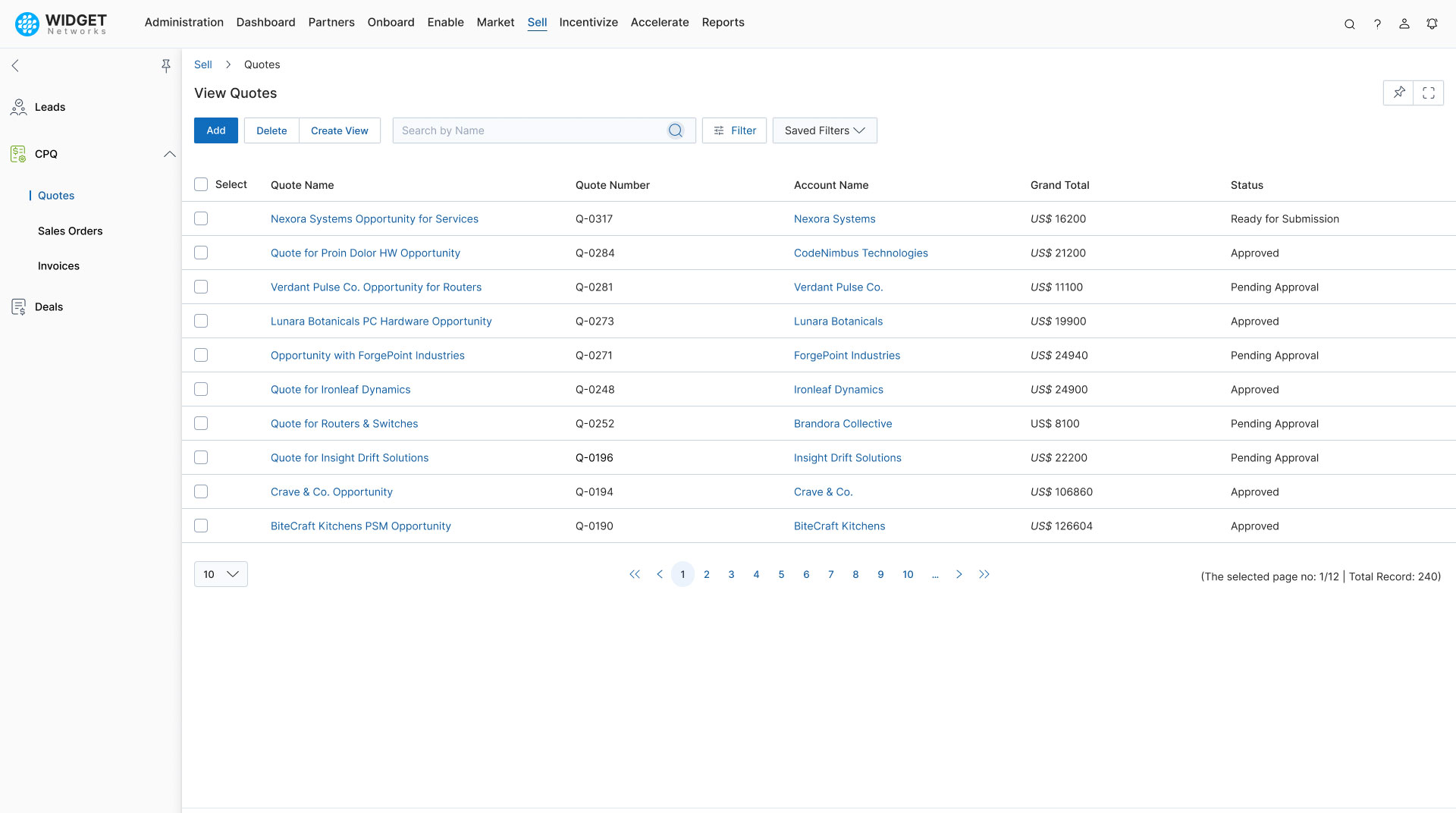The height and width of the screenshot is (813, 1456).
Task: Check the select-all checkbox in the header
Action: [x=200, y=184]
